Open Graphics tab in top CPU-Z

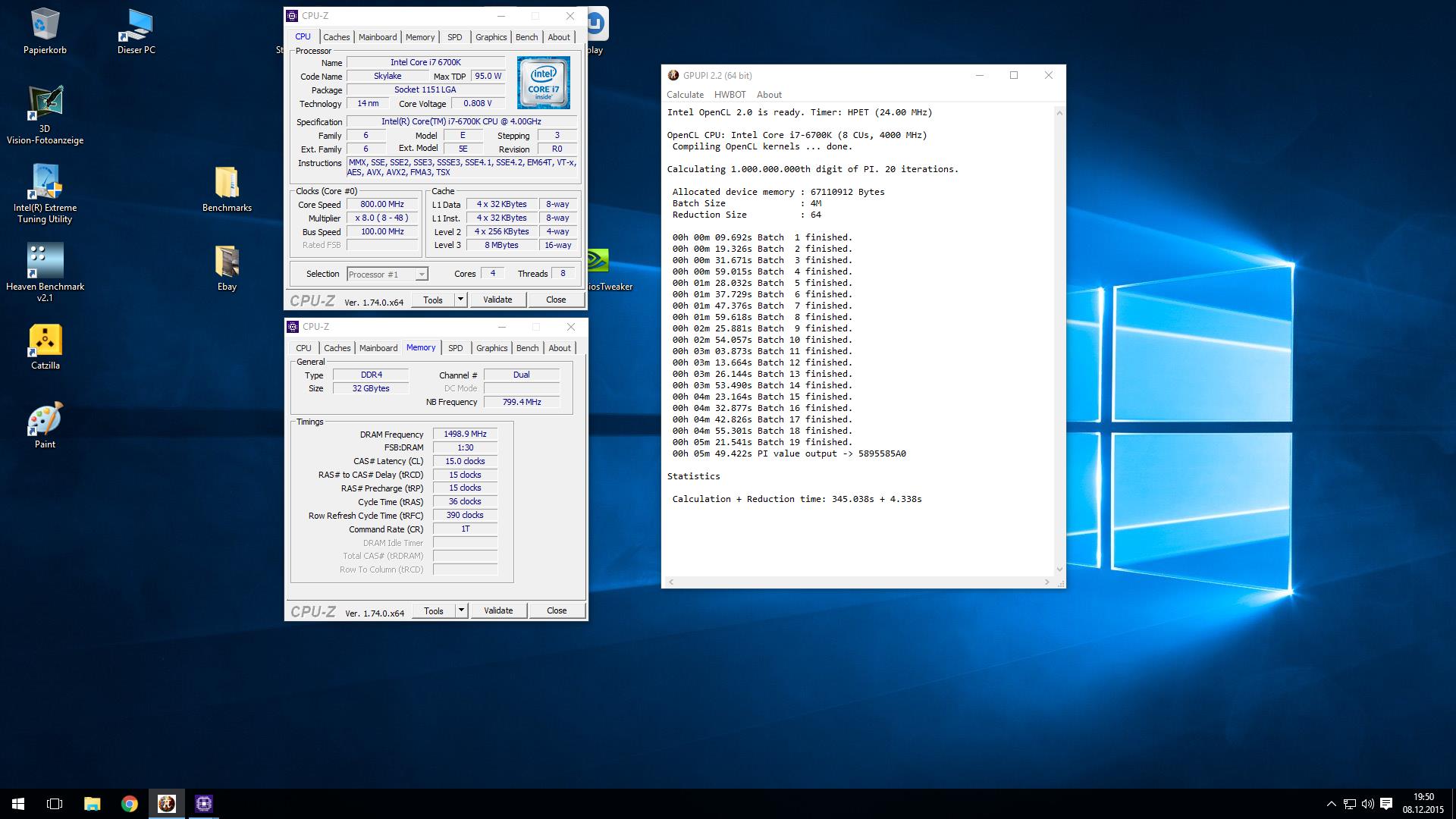pyautogui.click(x=491, y=37)
